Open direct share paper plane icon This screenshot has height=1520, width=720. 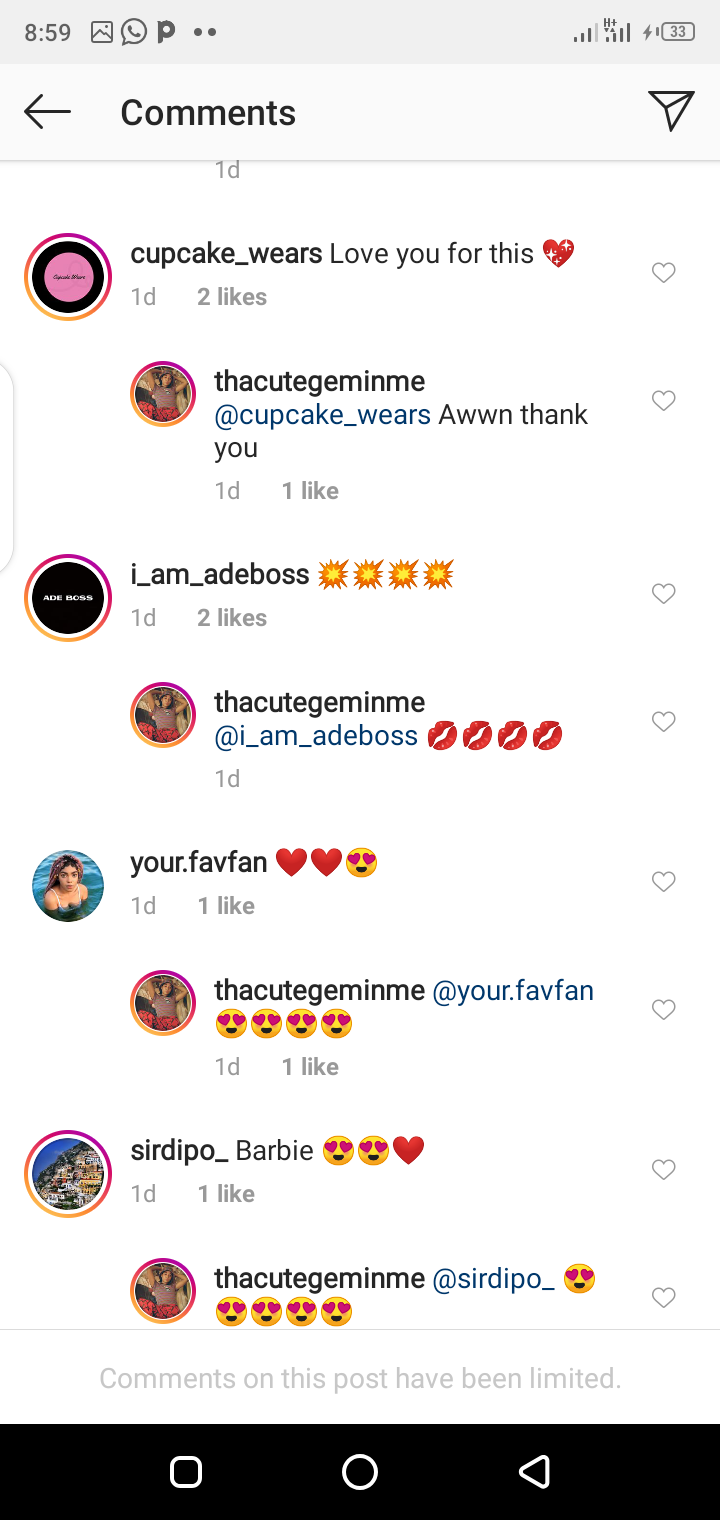pyautogui.click(x=670, y=111)
